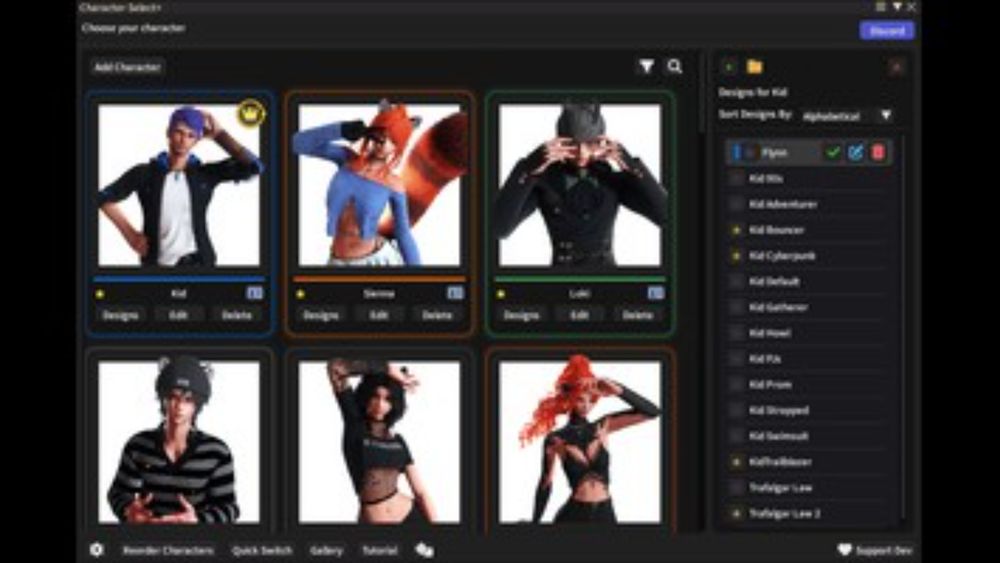Toggle the favorite star on Kid's card
The height and width of the screenshot is (563, 1000).
100,294
